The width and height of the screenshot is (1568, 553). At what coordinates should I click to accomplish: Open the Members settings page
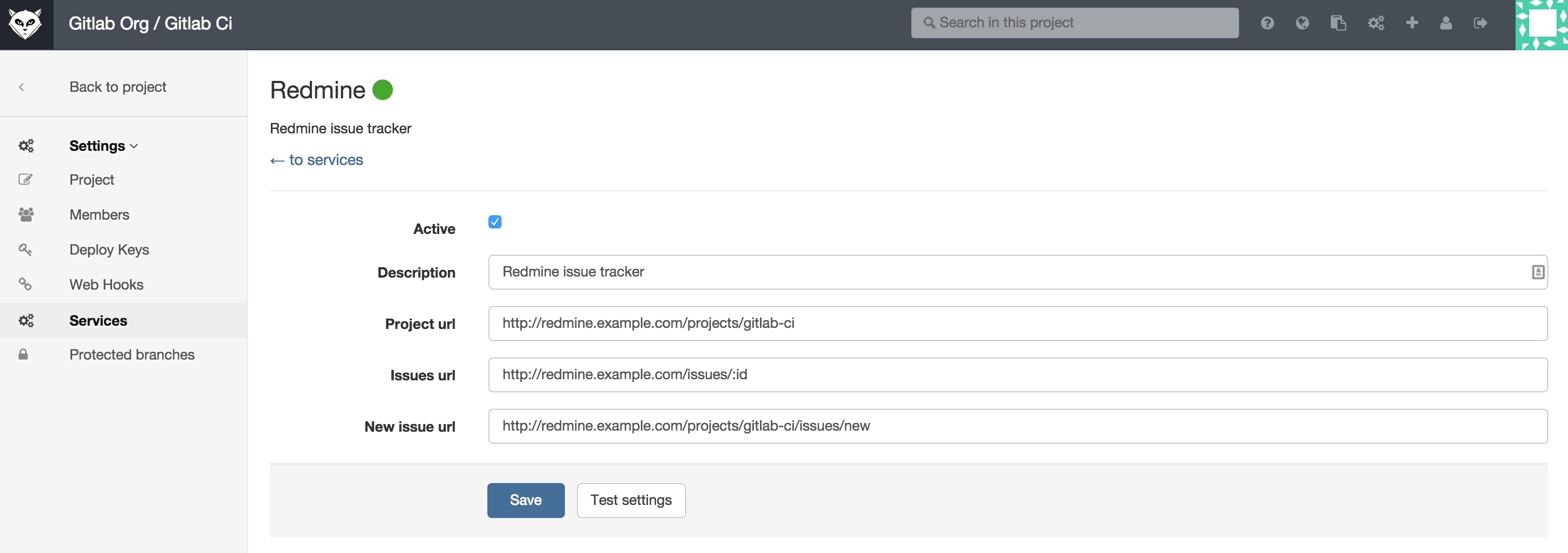click(x=99, y=214)
